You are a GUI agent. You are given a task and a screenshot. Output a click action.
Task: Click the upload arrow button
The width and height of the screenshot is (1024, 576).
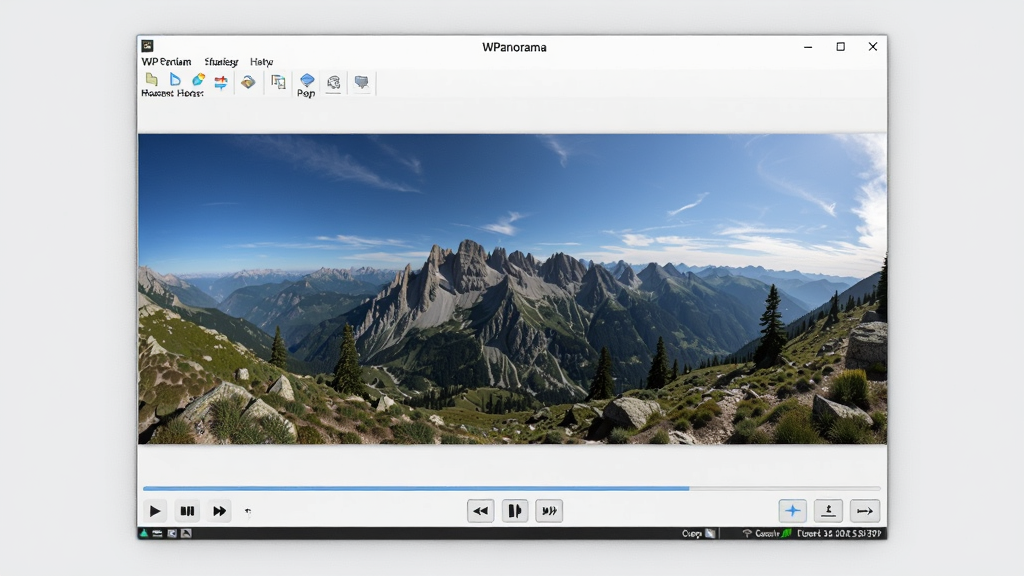click(828, 511)
